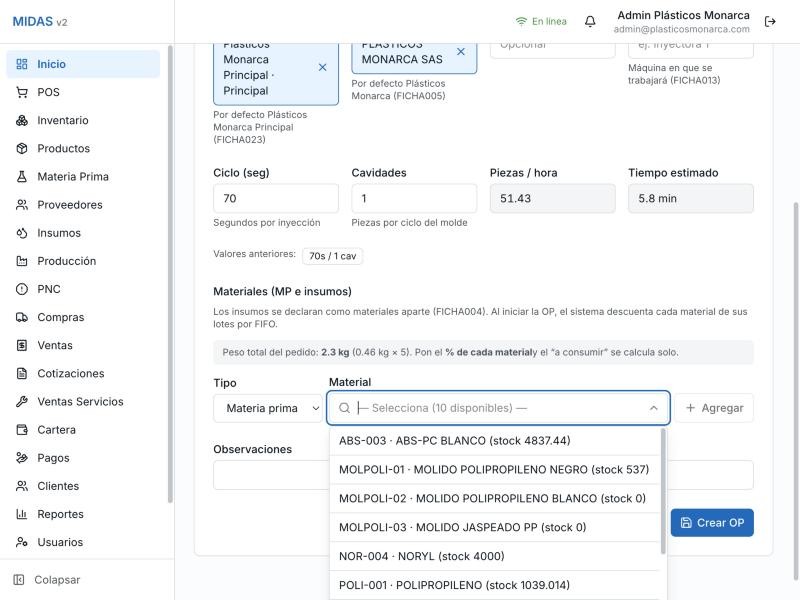The image size is (800, 600).
Task: Click the Agregar material button
Action: (714, 408)
